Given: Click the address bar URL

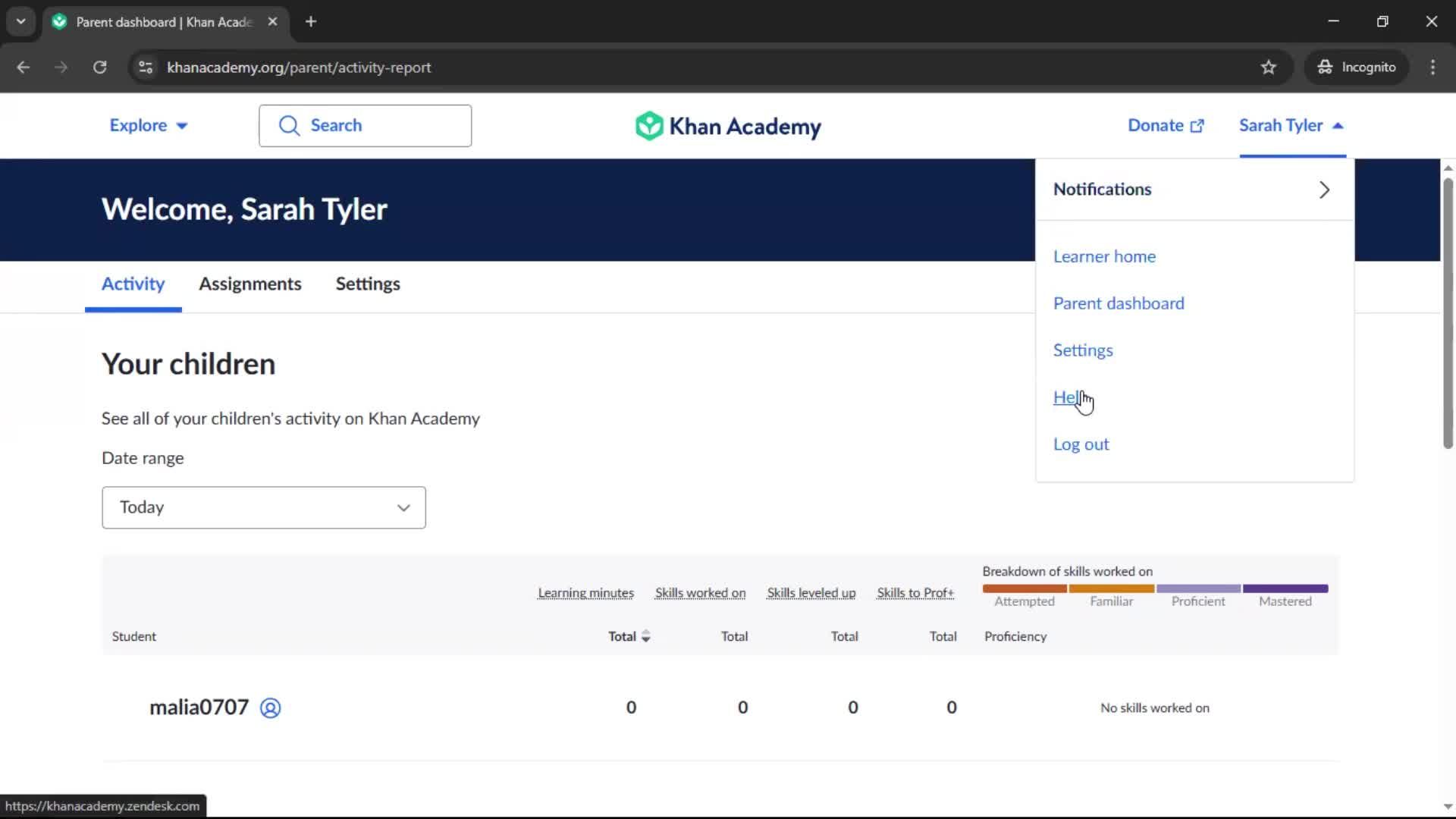Looking at the screenshot, I should coord(299,67).
